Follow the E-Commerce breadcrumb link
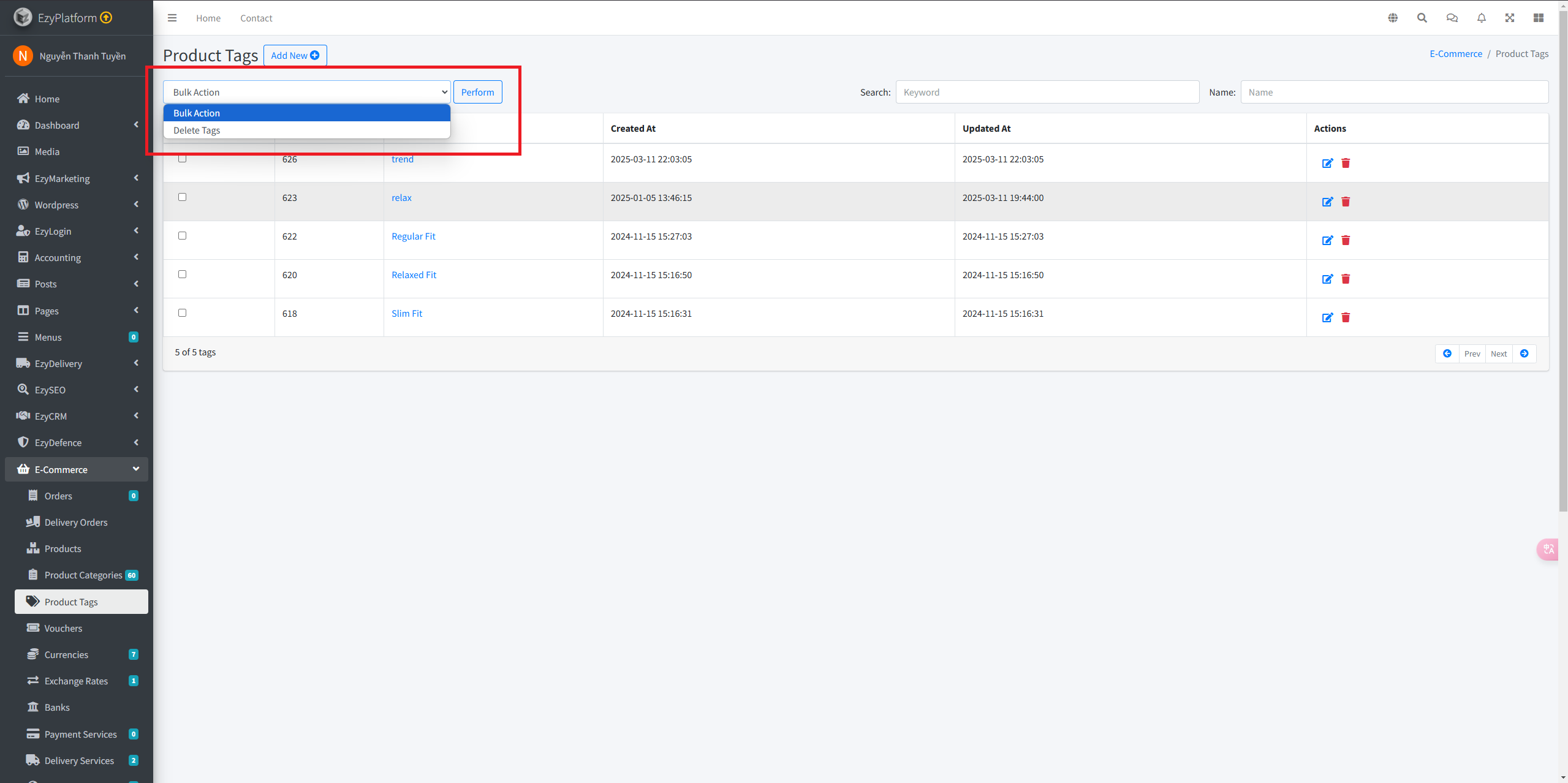 (x=1456, y=54)
